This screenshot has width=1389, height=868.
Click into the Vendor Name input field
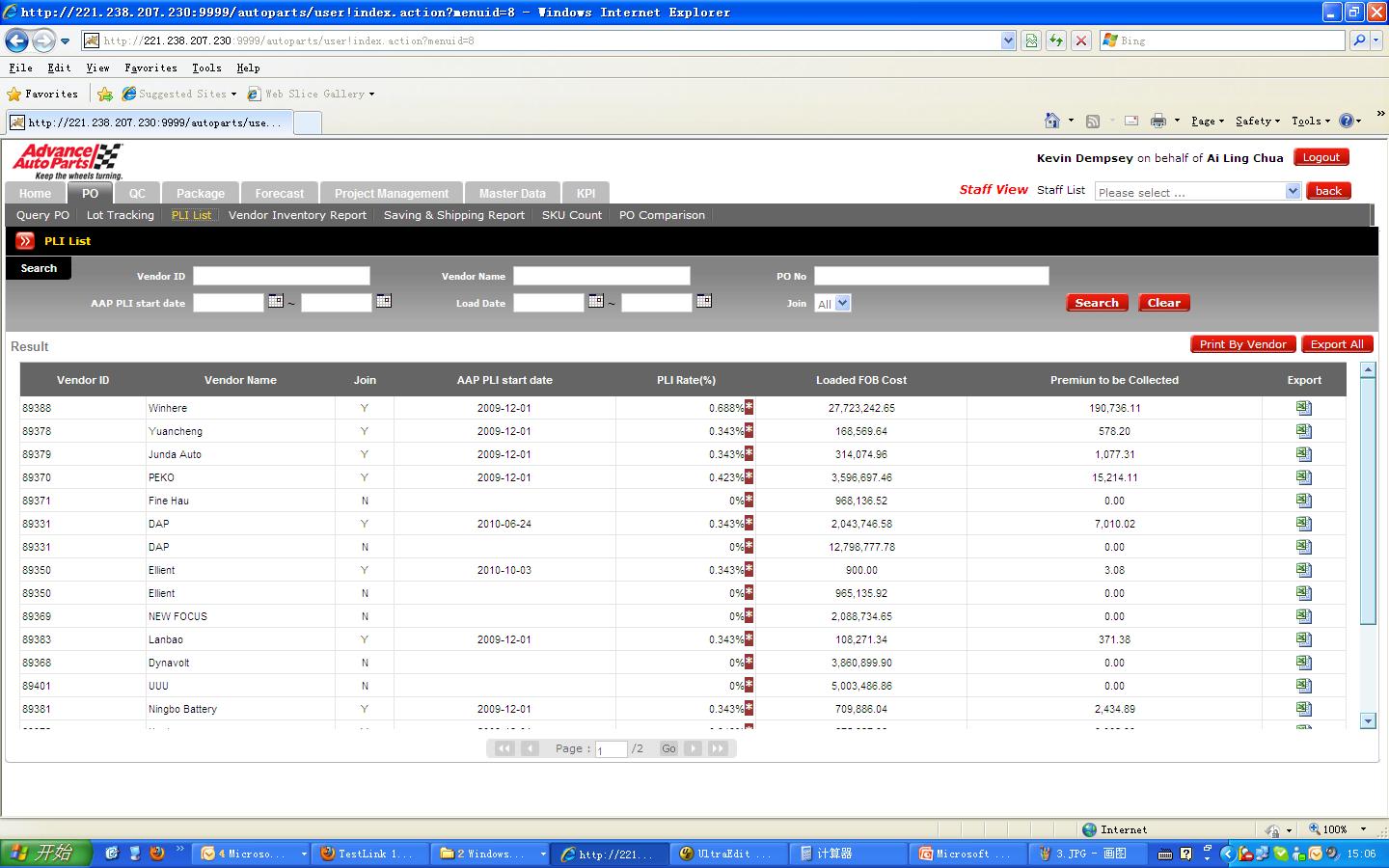tap(601, 276)
